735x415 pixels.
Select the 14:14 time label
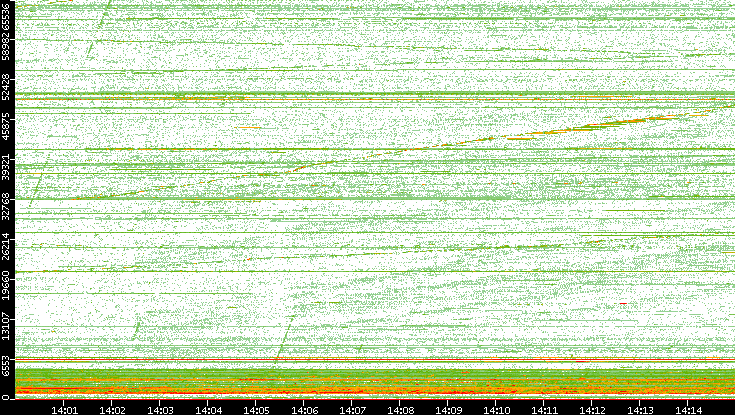tap(688, 409)
